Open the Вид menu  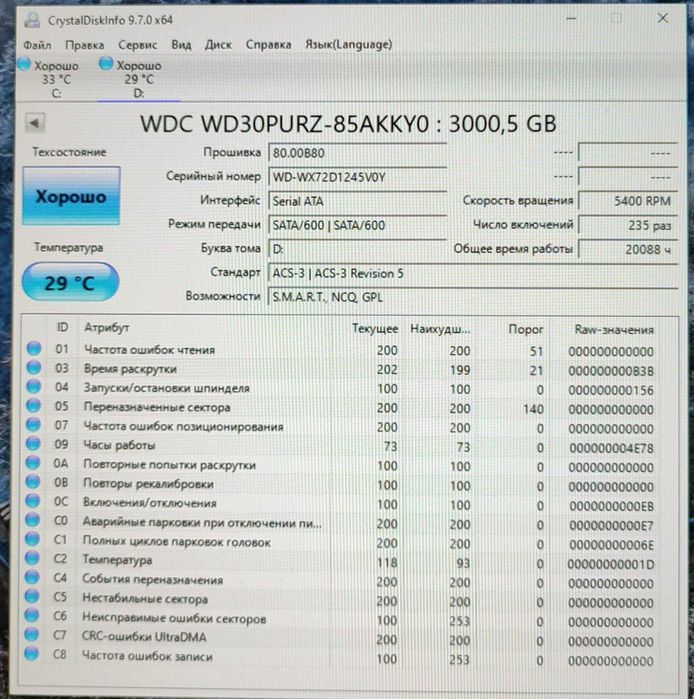181,45
